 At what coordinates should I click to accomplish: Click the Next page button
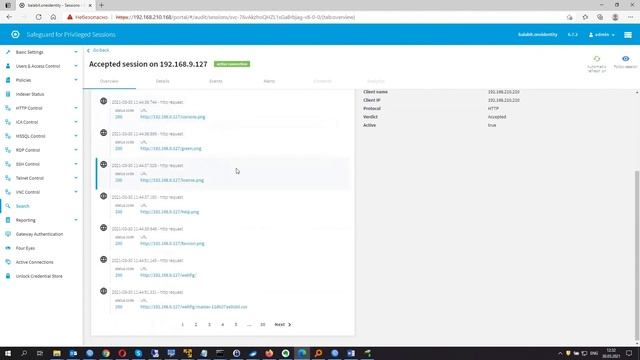tap(283, 324)
